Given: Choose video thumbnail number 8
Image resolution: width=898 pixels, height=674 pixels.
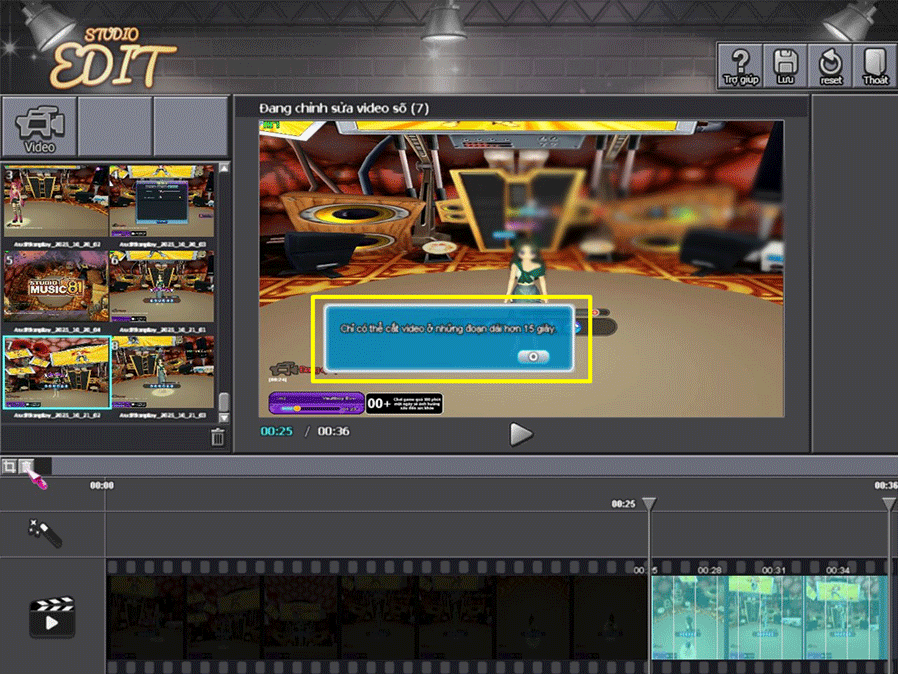Looking at the screenshot, I should [162, 372].
